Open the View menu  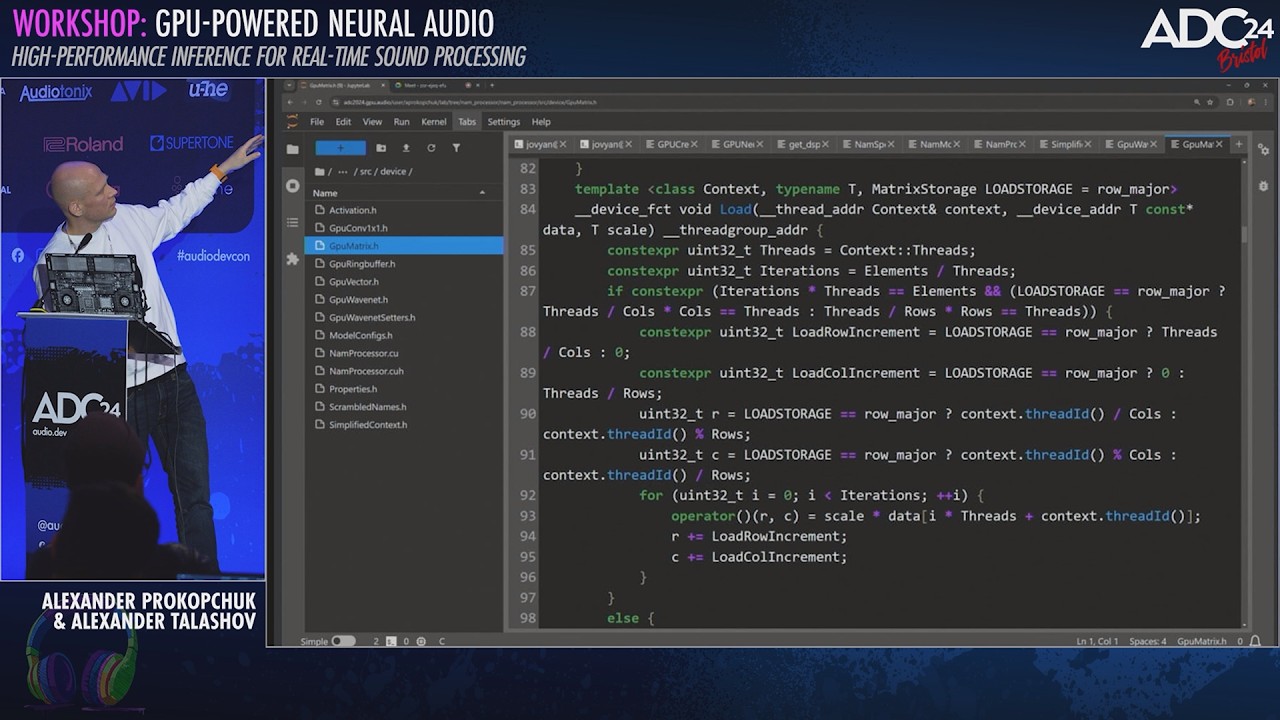click(372, 122)
